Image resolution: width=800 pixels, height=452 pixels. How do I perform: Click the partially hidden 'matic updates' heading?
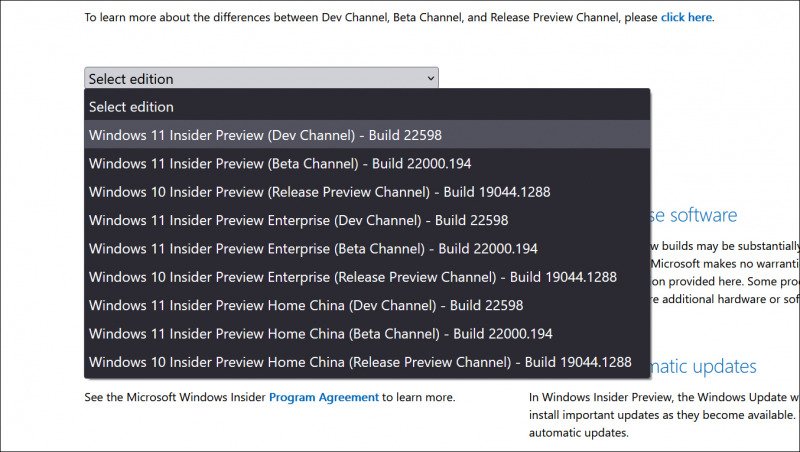point(704,366)
